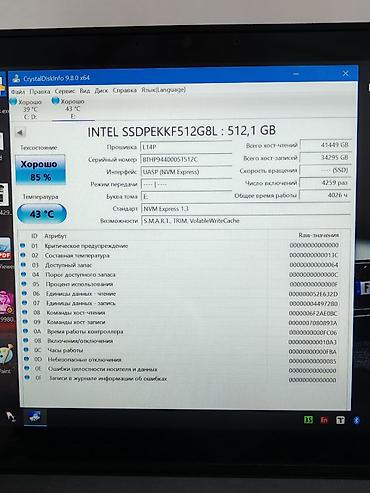Image resolution: width=370 pixels, height=493 pixels.
Task: Click status icon of attribute 08
Action: point(25,312)
